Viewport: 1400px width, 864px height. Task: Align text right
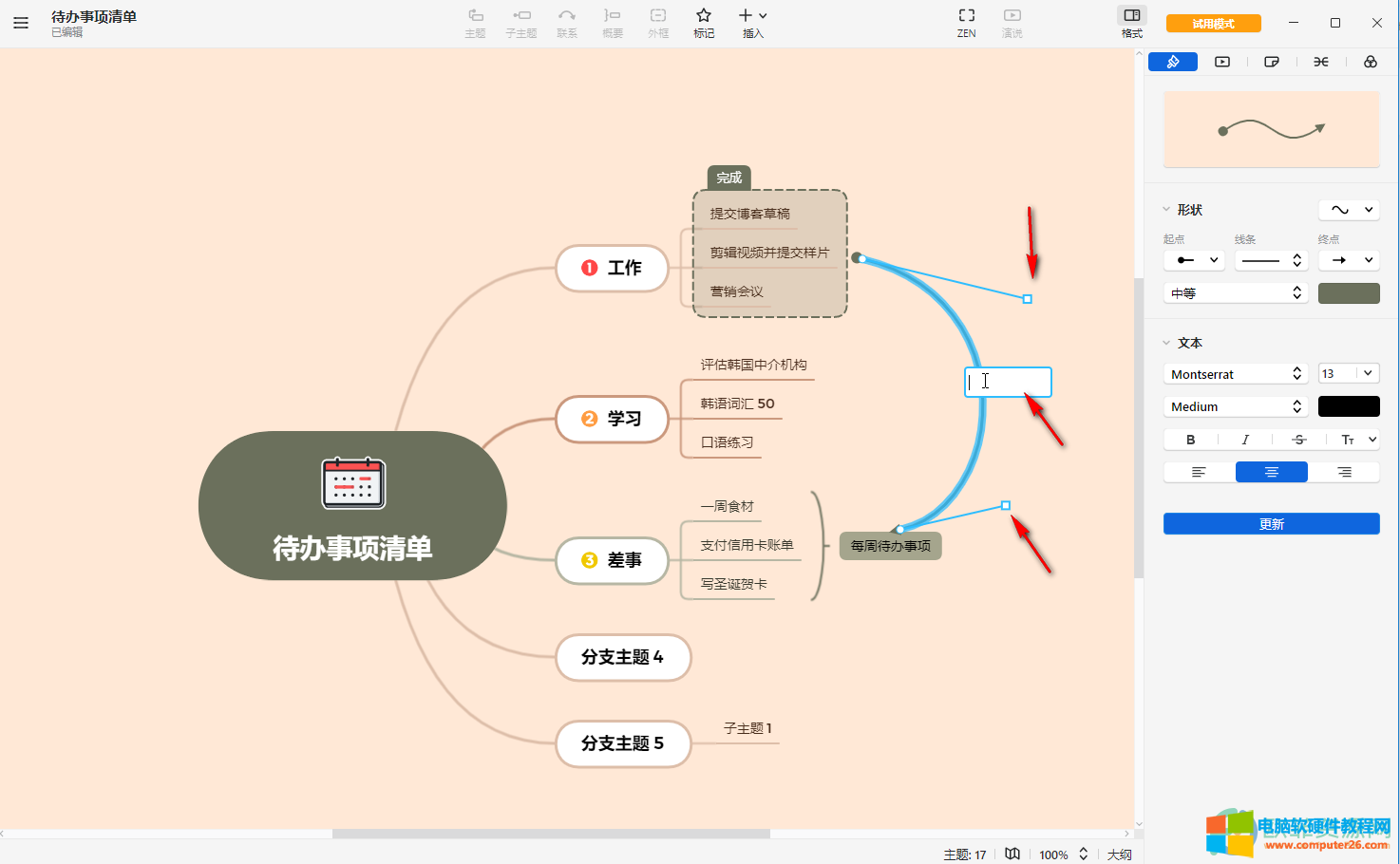[1344, 472]
